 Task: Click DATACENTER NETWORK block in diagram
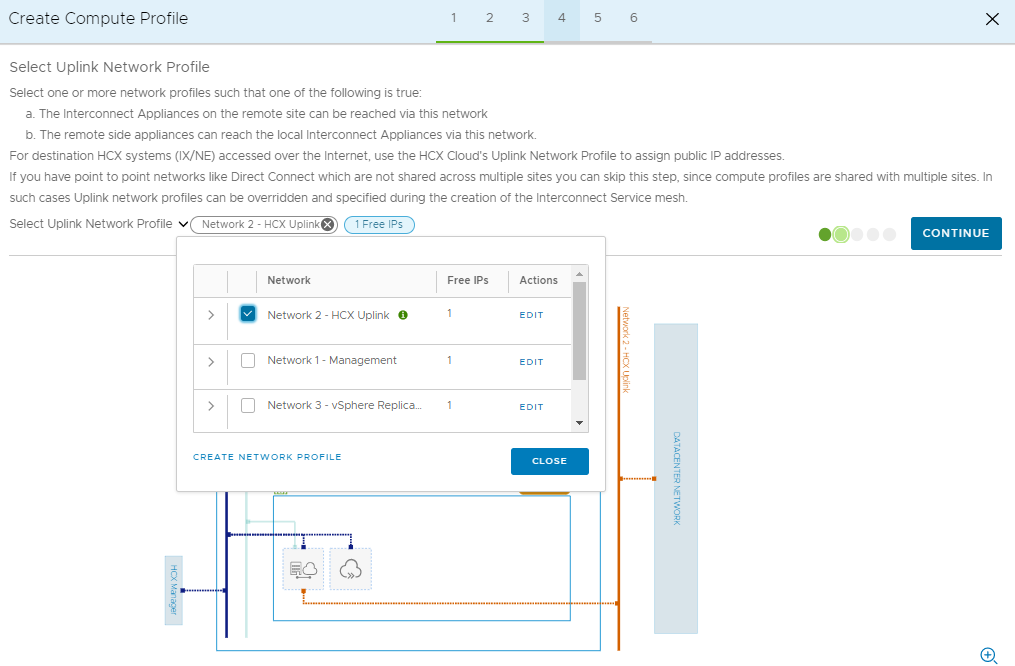676,478
